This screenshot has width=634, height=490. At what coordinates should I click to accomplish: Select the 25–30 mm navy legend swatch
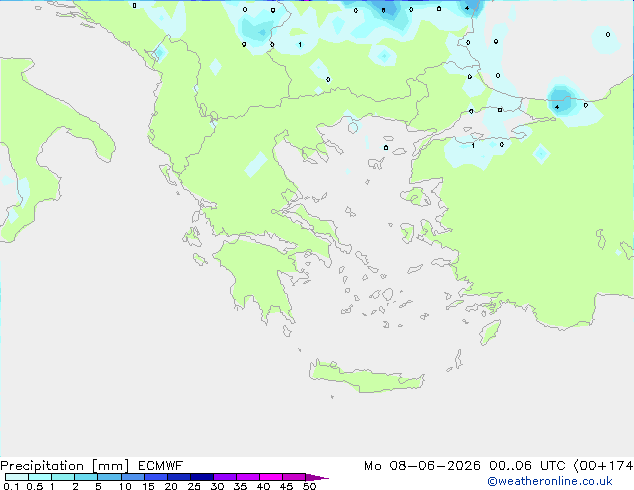point(202,477)
